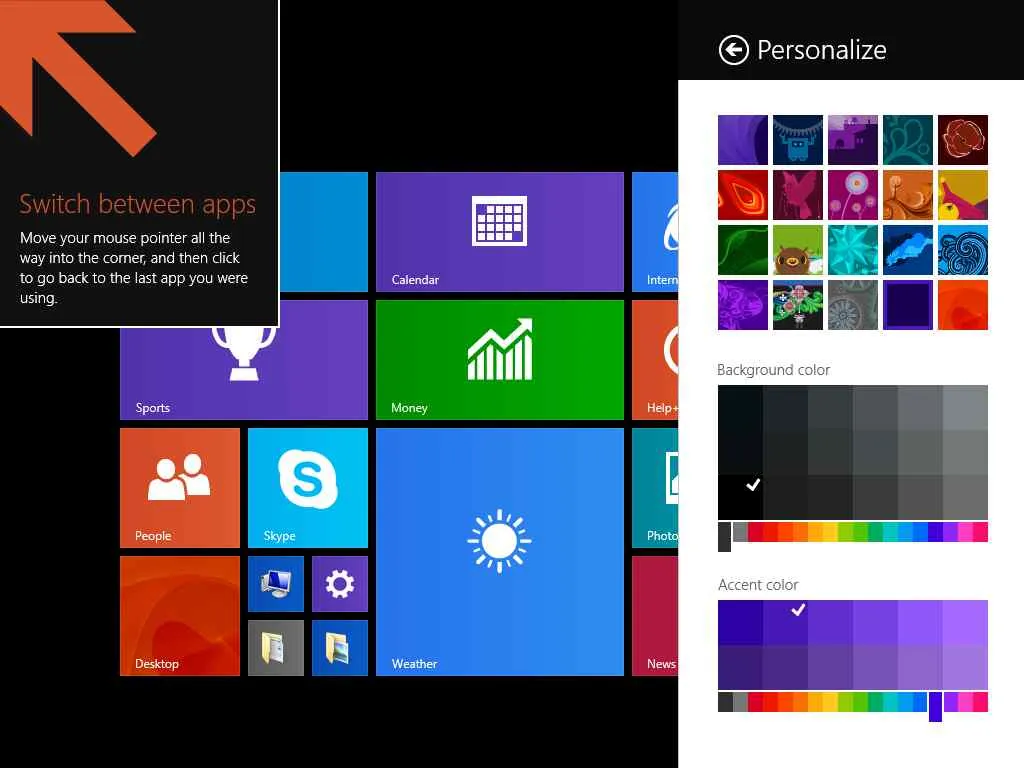Open the People tile
This screenshot has width=1024, height=768.
(180, 488)
